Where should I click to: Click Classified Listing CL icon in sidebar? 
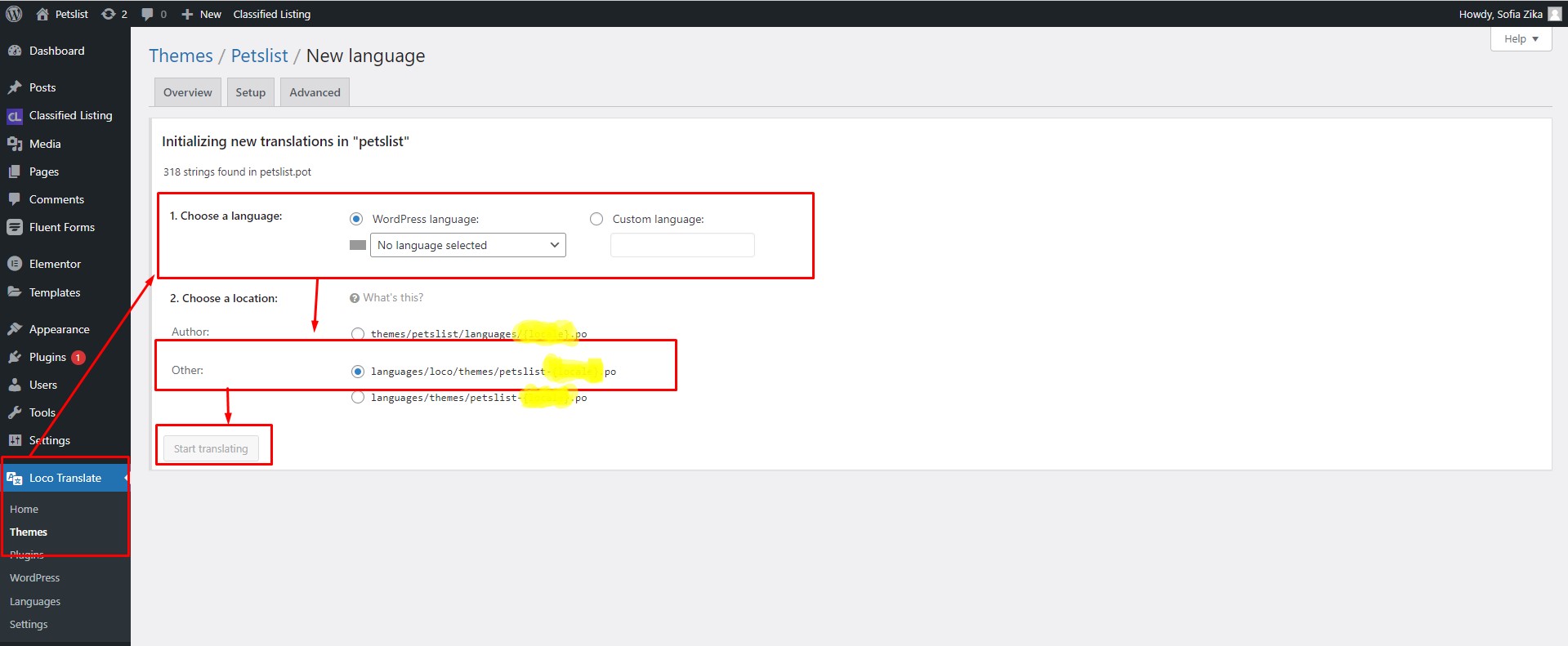[x=15, y=116]
